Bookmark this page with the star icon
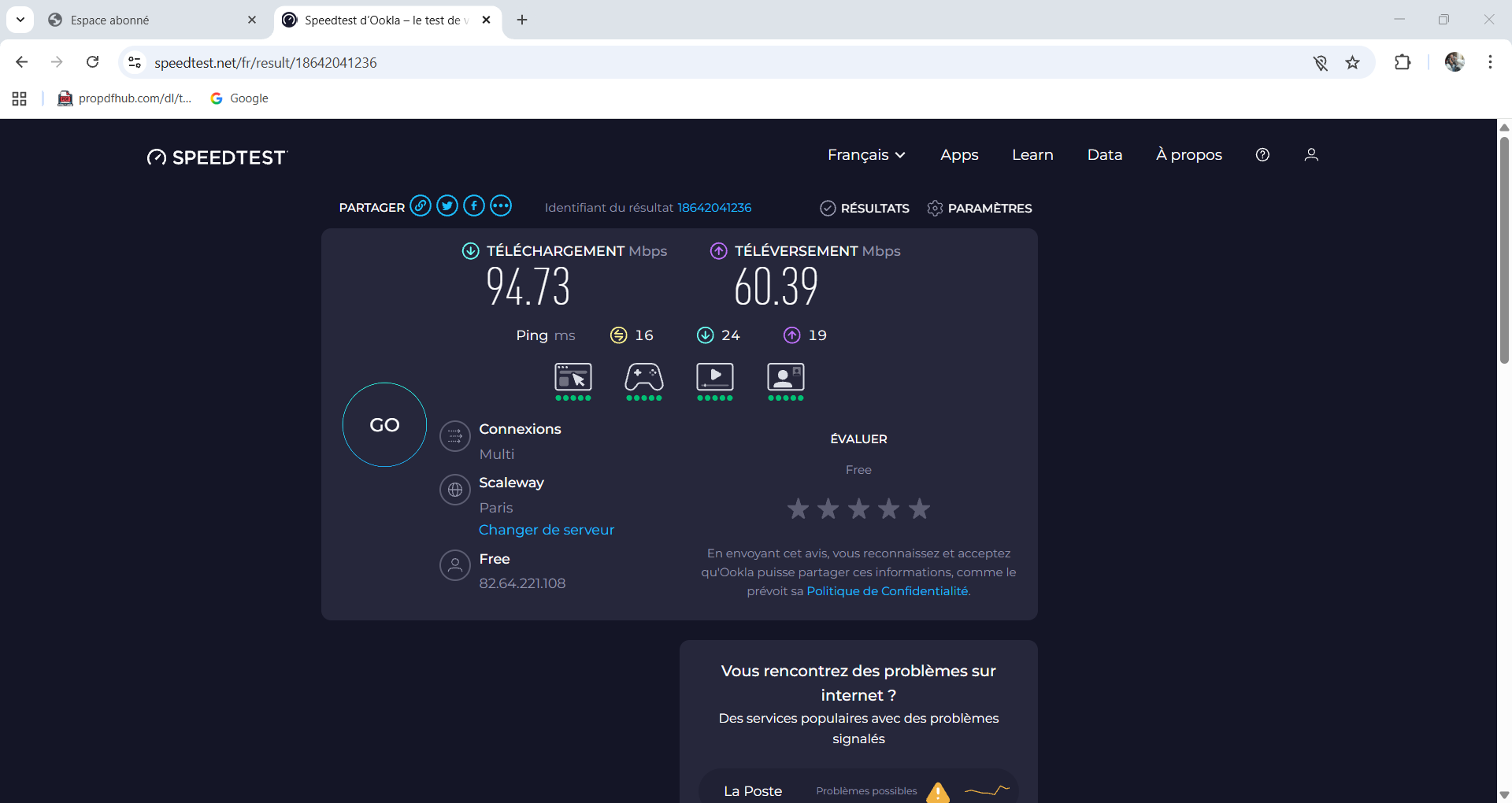1512x803 pixels. pos(1353,63)
